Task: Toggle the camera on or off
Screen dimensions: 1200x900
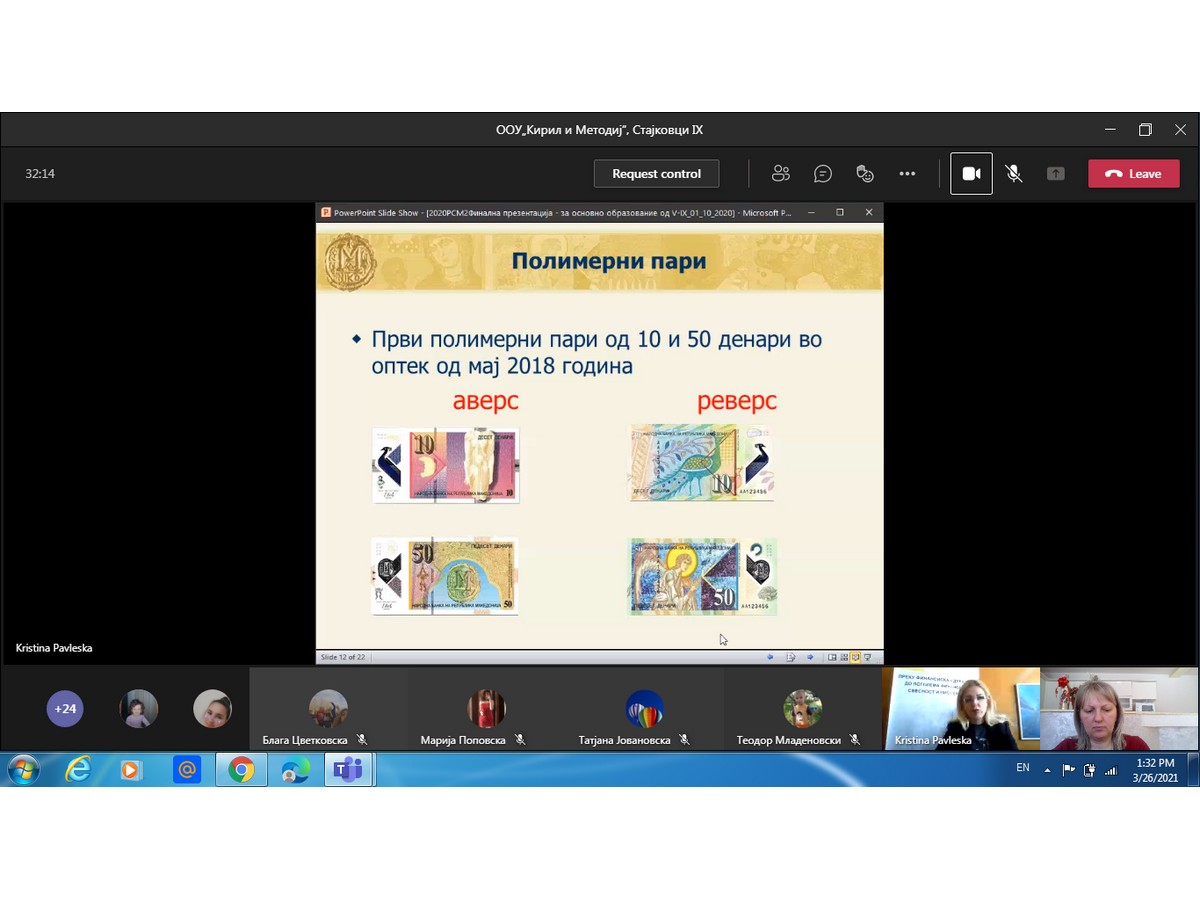Action: point(971,174)
